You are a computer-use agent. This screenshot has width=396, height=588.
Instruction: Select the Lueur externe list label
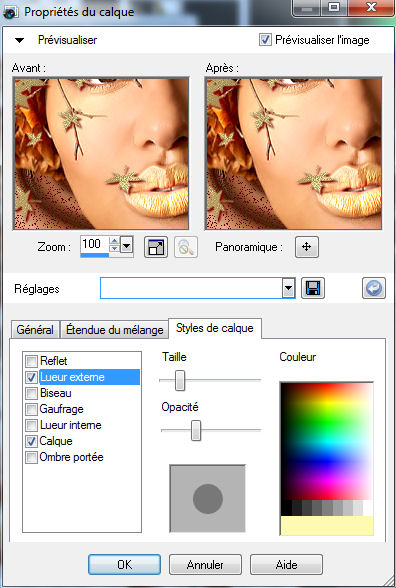tap(72, 377)
